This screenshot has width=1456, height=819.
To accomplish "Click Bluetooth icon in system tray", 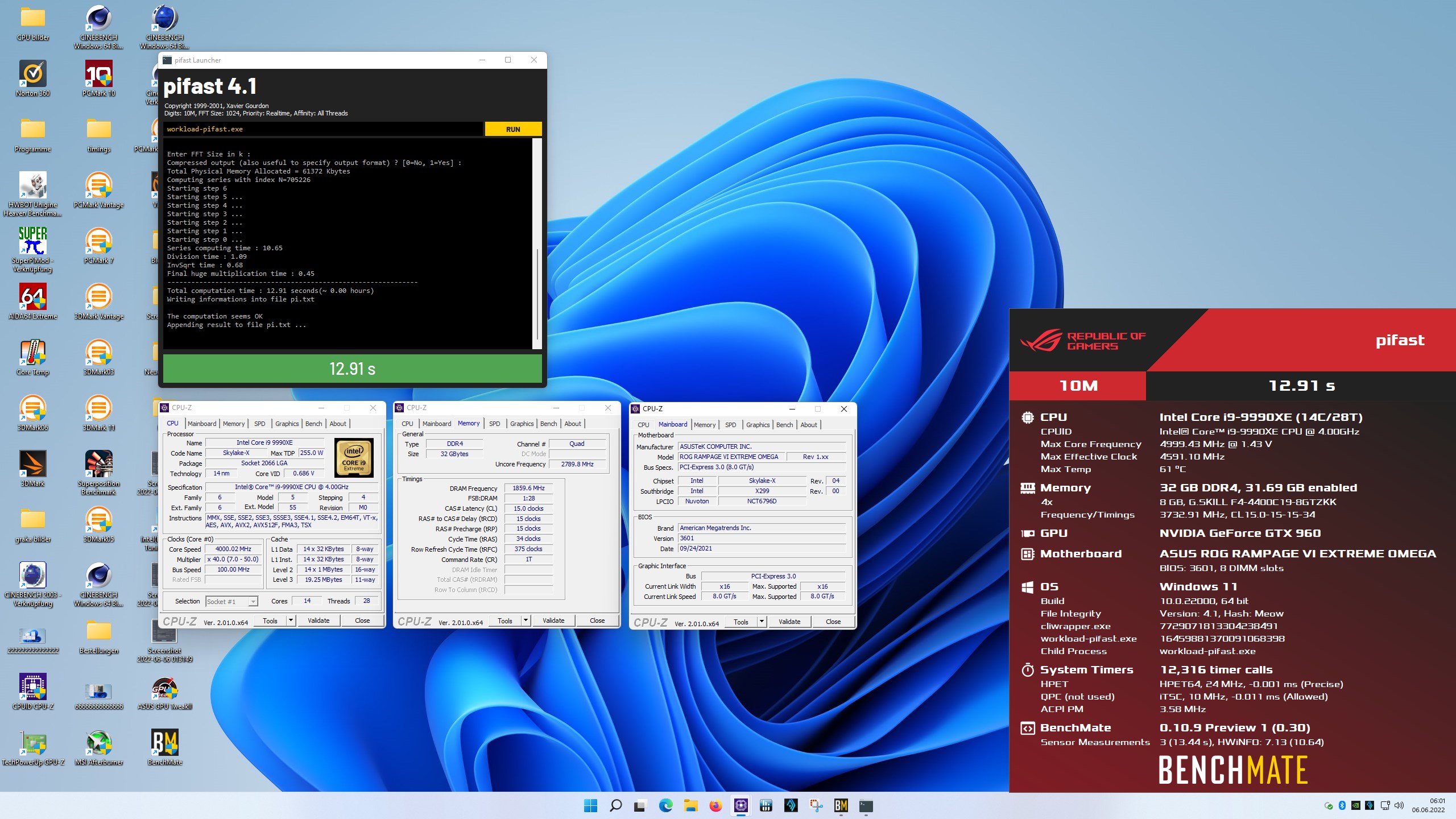I will tap(1342, 805).
